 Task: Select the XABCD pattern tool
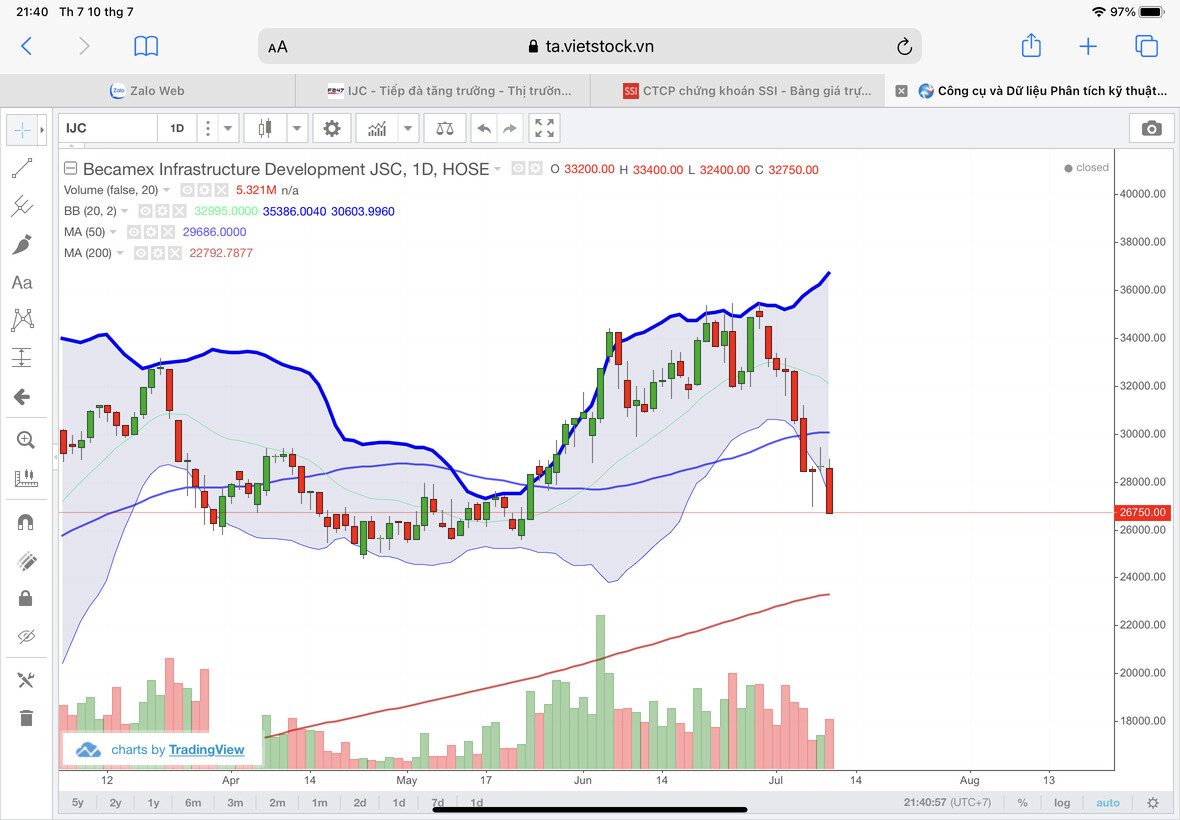click(x=23, y=320)
